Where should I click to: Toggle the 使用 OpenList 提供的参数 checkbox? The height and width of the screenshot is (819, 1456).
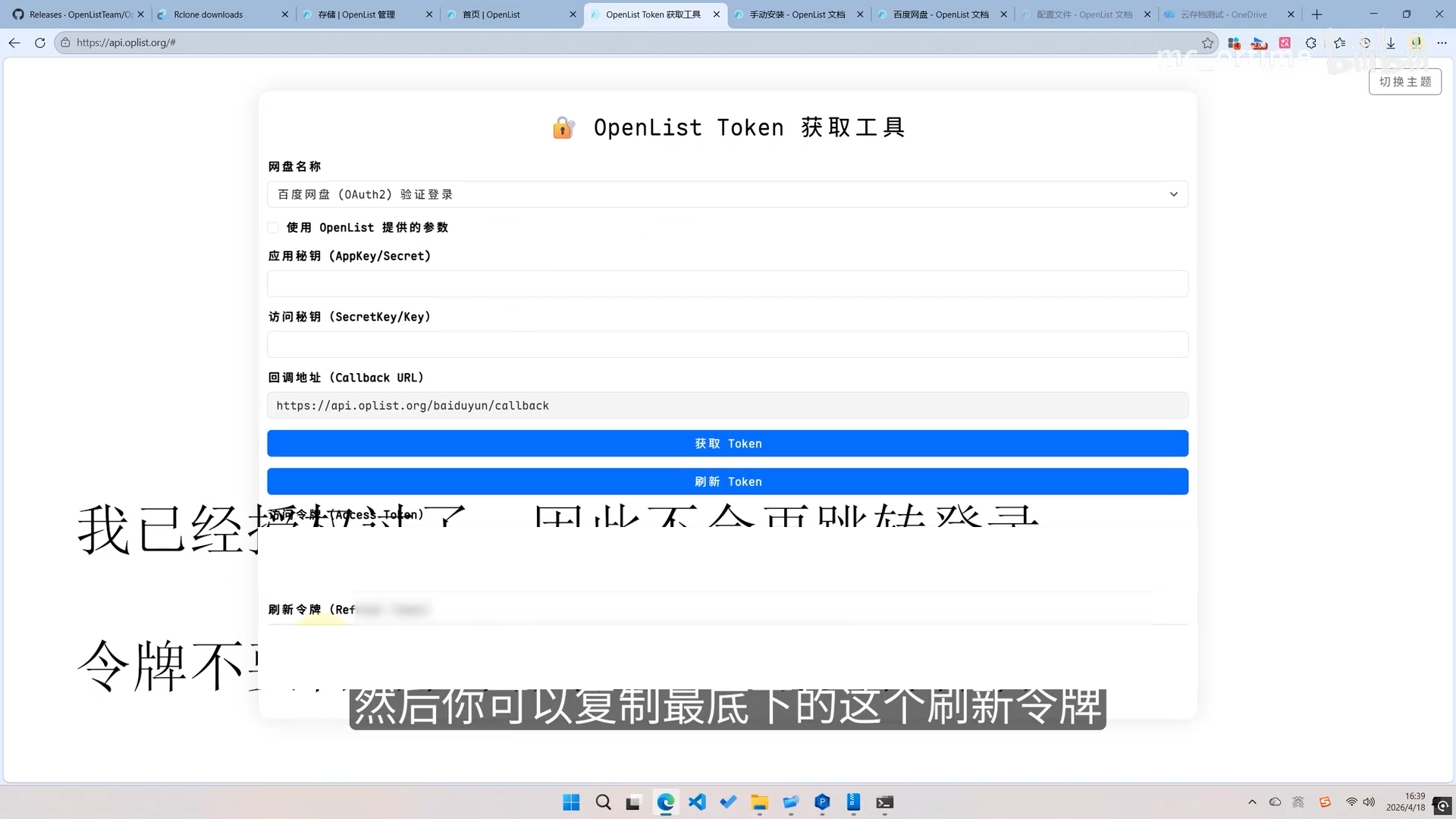[273, 227]
